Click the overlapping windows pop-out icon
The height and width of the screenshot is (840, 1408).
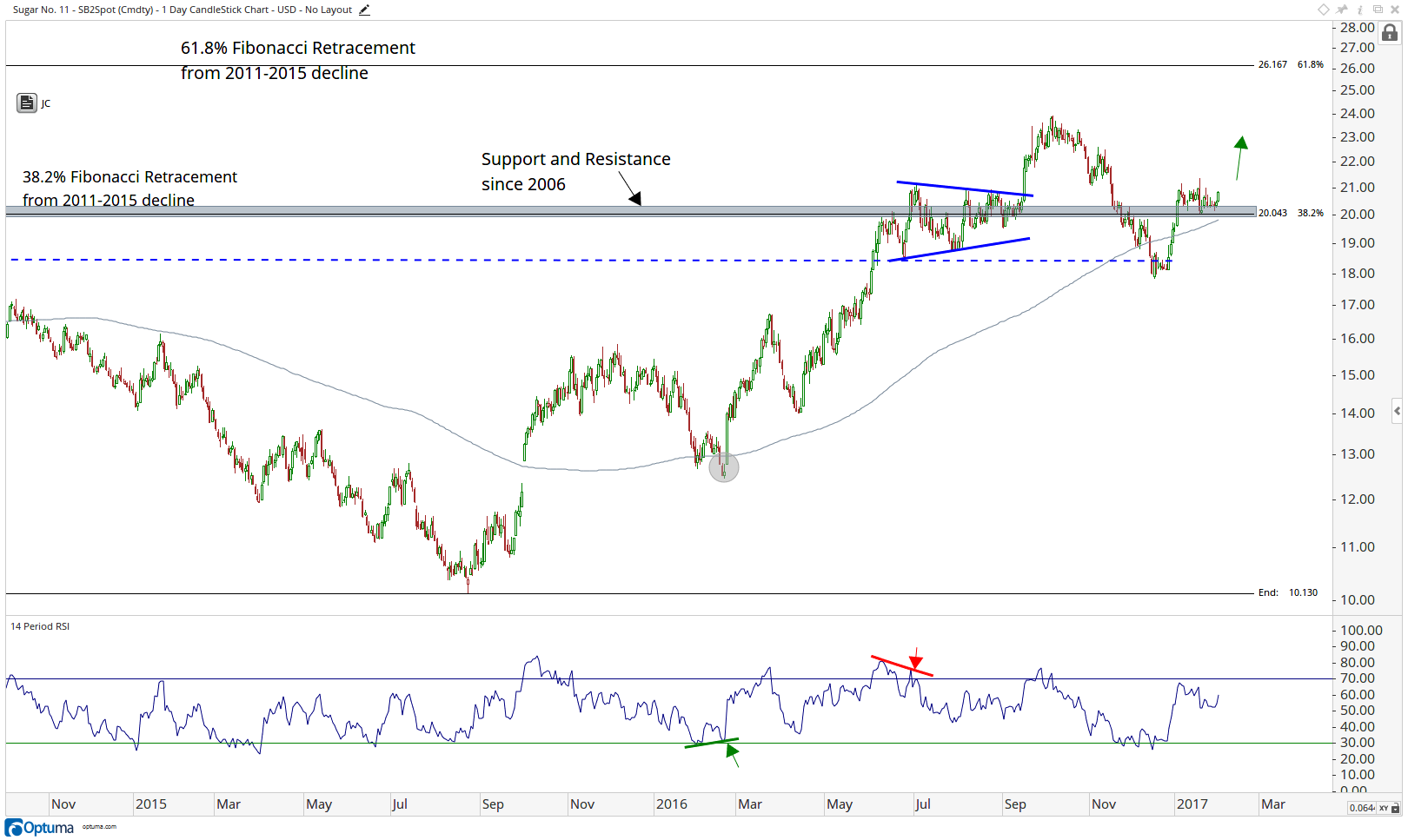click(1378, 10)
